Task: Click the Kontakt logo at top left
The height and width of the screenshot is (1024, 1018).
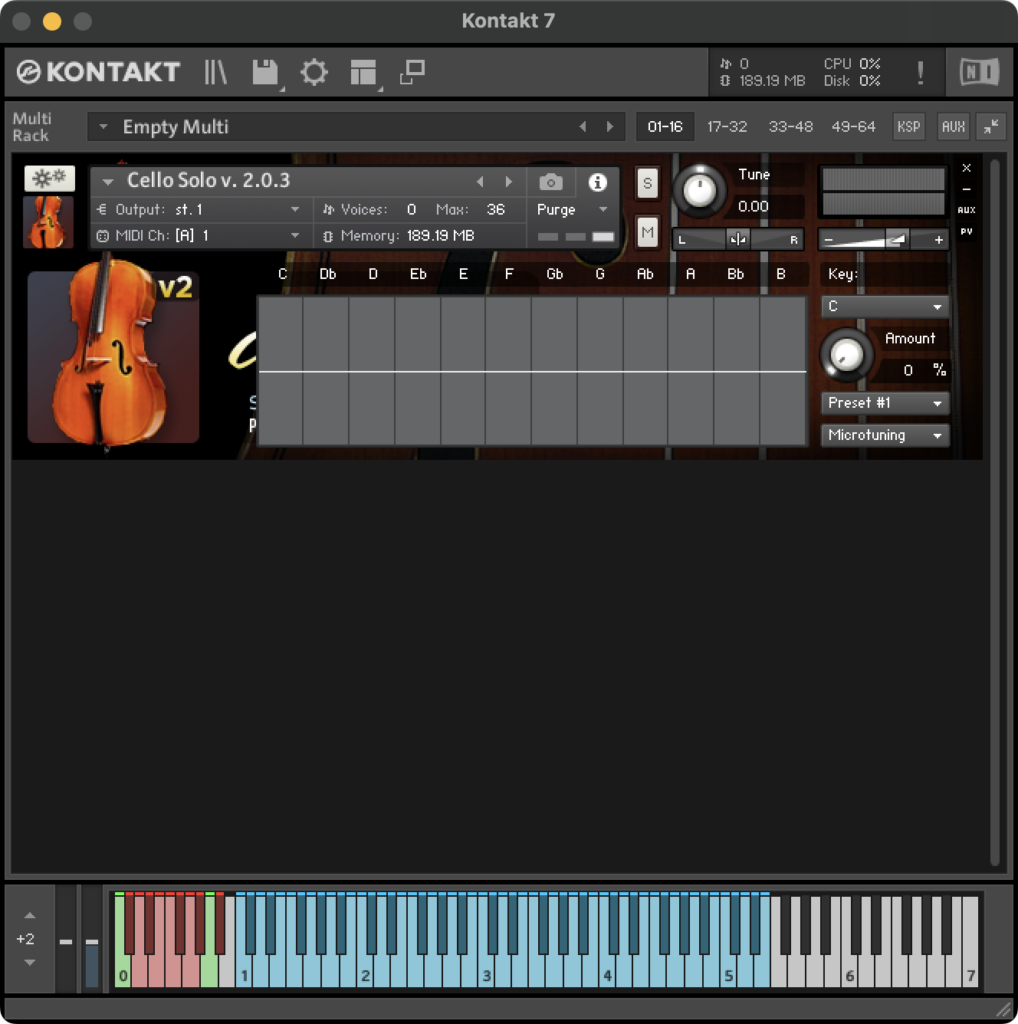Action: (x=98, y=72)
